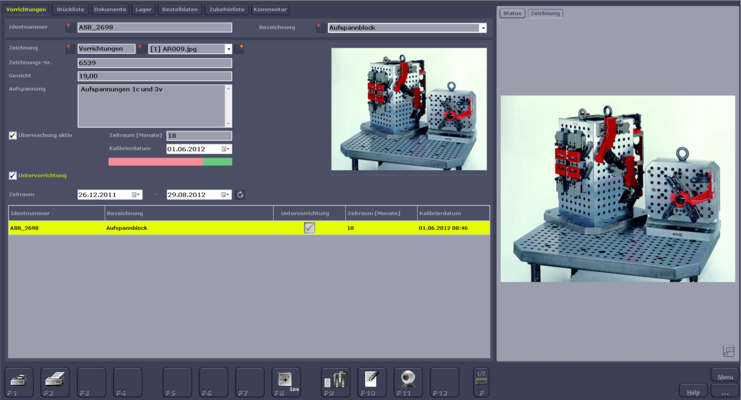Image resolution: width=741 pixels, height=400 pixels.
Task: Select the Aufspannblock cell in yellow row
Action: click(x=189, y=228)
